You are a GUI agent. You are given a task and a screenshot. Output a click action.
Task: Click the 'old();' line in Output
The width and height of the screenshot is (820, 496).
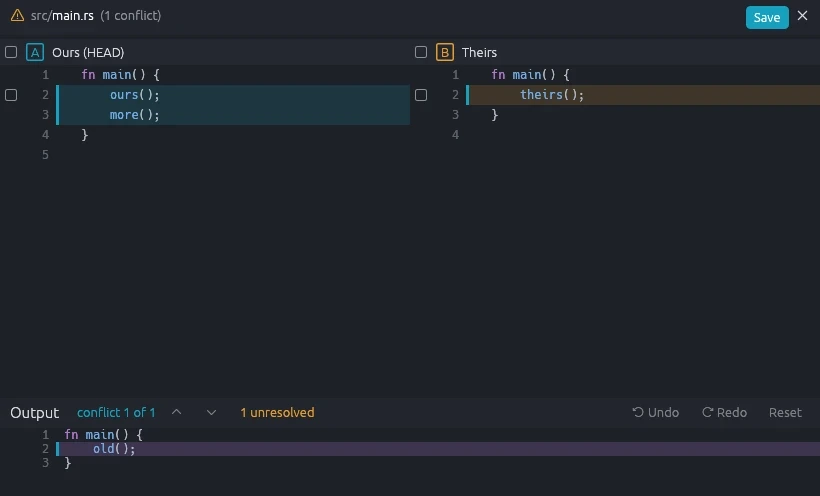(x=114, y=449)
